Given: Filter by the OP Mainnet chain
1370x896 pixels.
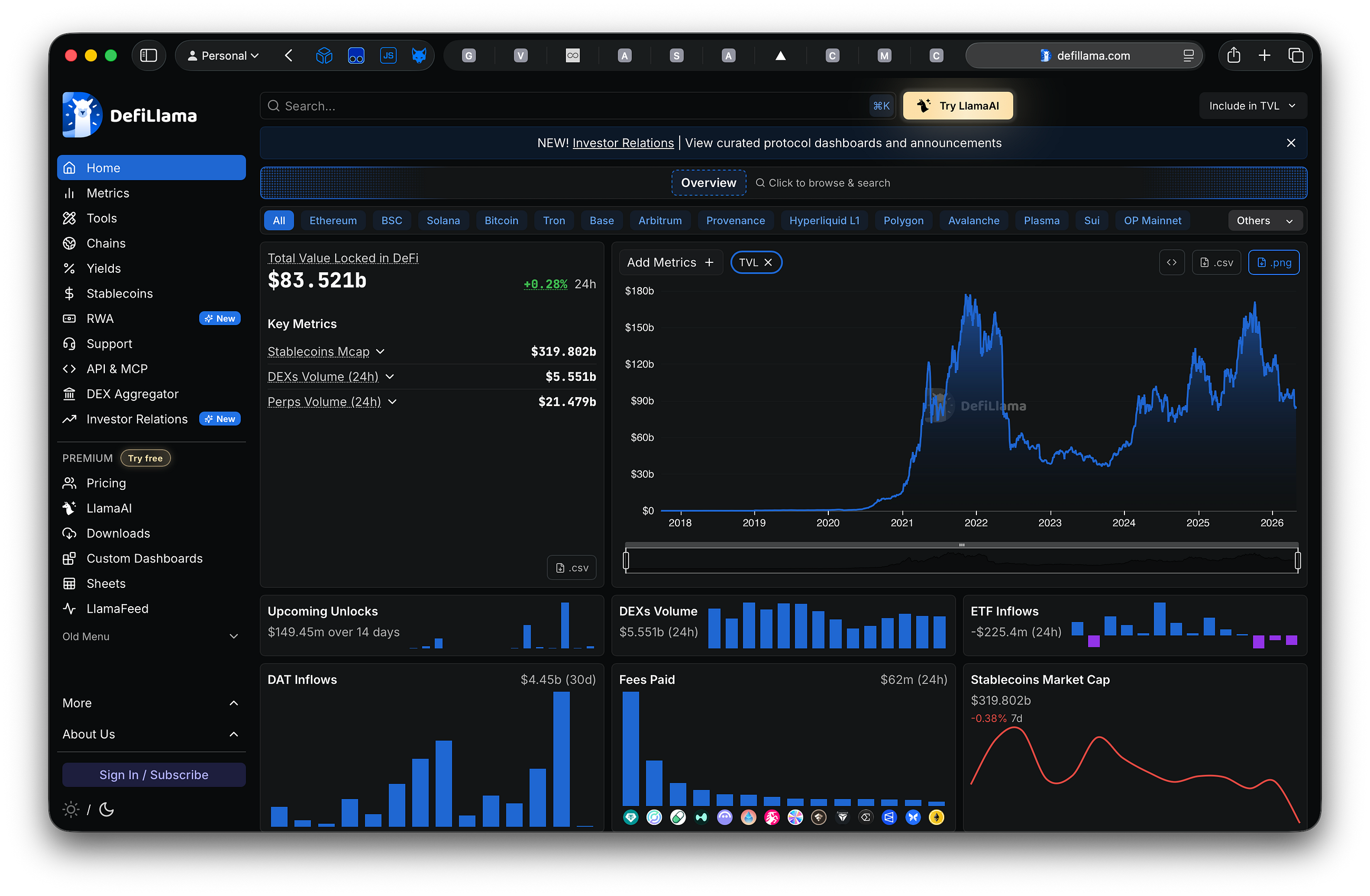Looking at the screenshot, I should (x=1152, y=220).
